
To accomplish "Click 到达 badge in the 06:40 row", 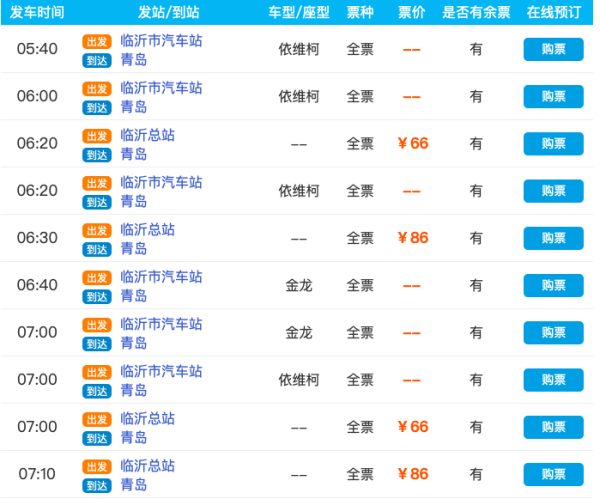I will 97,296.
